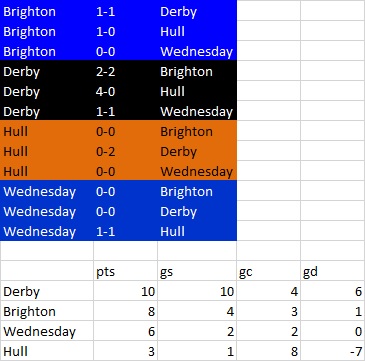This screenshot has width=365, height=361.
Task: Click the 'gs' header cell
Action: (x=197, y=272)
